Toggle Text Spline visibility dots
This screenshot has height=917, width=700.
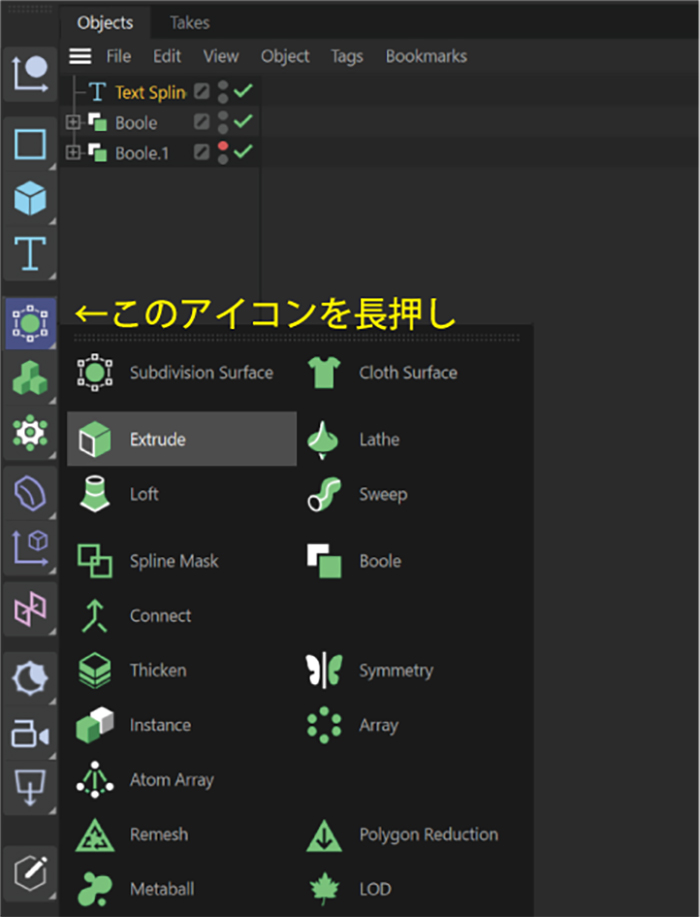[223, 92]
